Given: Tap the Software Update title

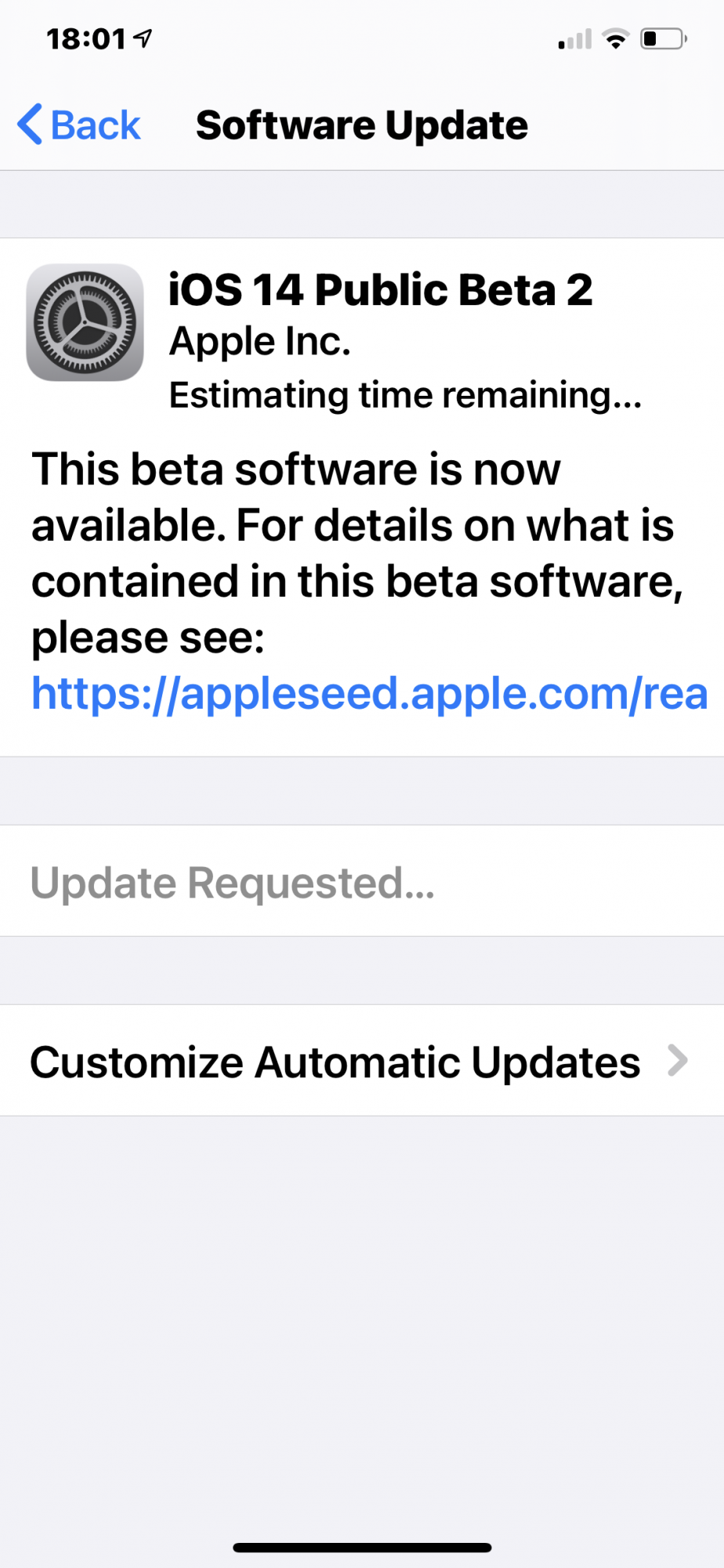Looking at the screenshot, I should click(x=362, y=125).
